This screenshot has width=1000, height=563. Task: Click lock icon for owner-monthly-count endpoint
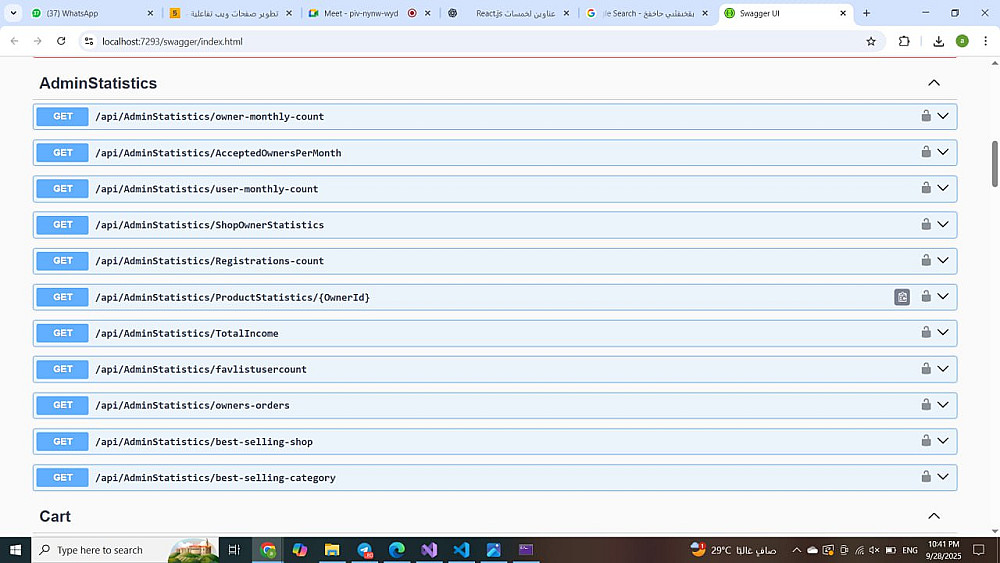925,116
